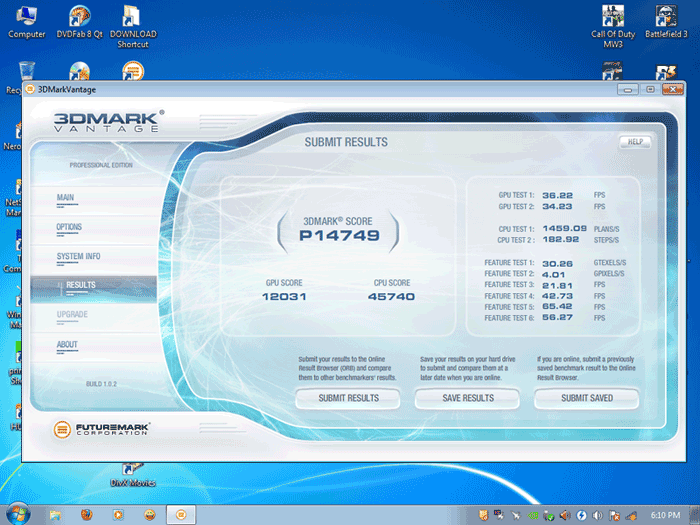Click the 3DMark Vantage logo
This screenshot has width=700, height=525.
(108, 121)
